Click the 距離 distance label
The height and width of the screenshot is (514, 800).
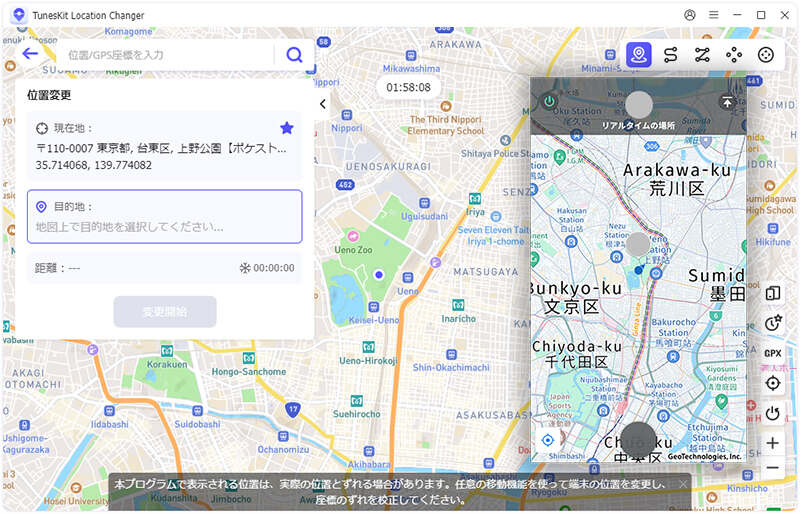pyautogui.click(x=49, y=268)
